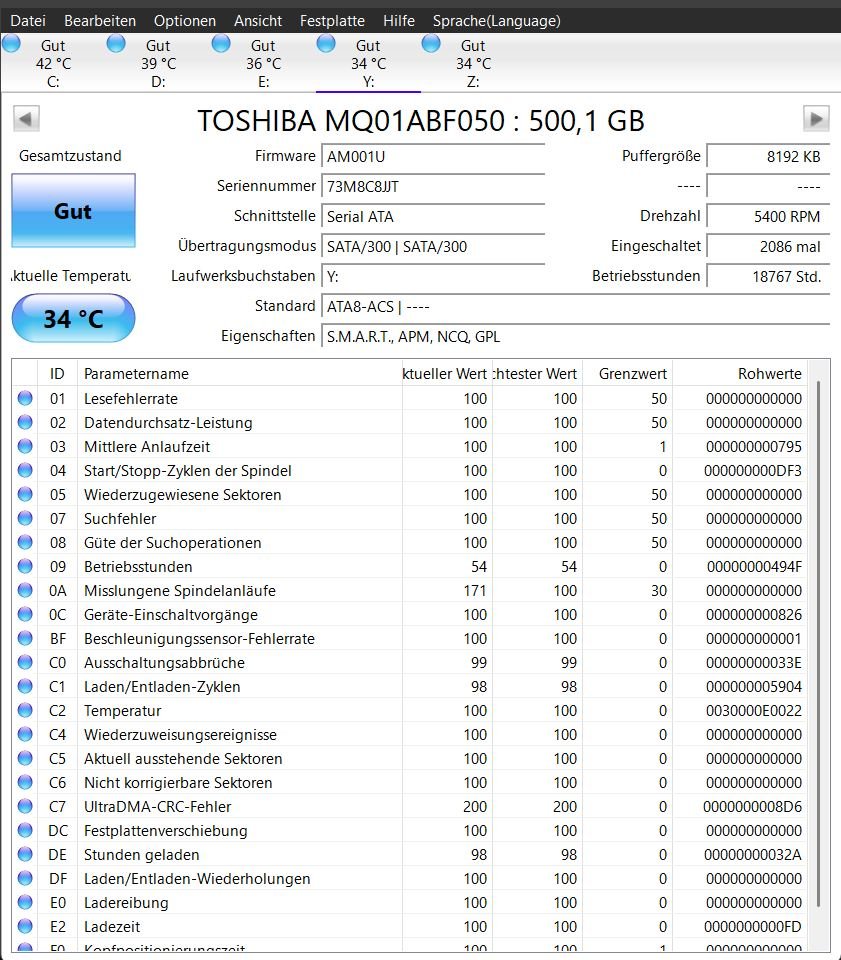This screenshot has height=960, width=841.
Task: Open the Sprache(Language) menu
Action: tap(496, 21)
